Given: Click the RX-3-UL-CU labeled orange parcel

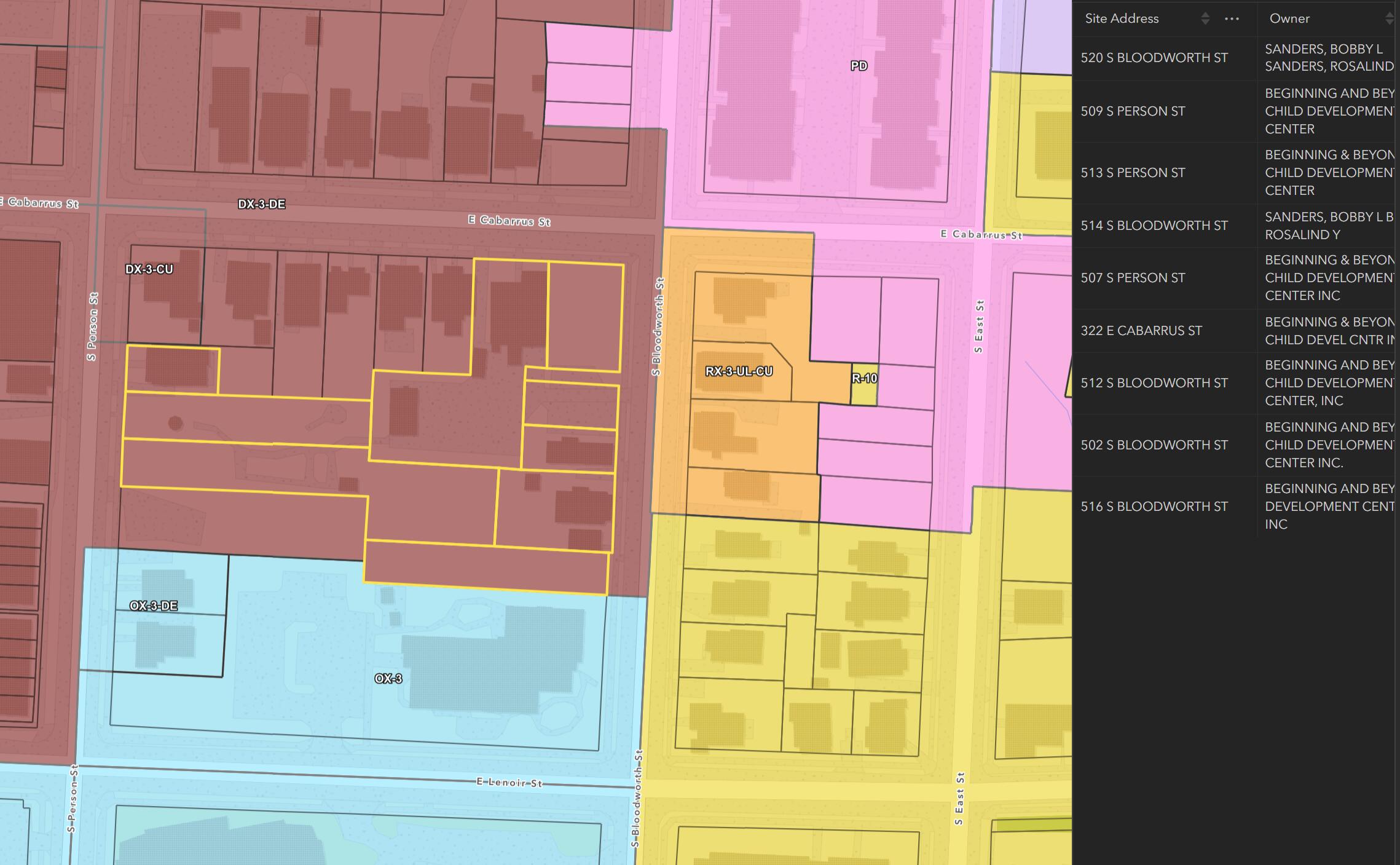Looking at the screenshot, I should click(x=739, y=371).
